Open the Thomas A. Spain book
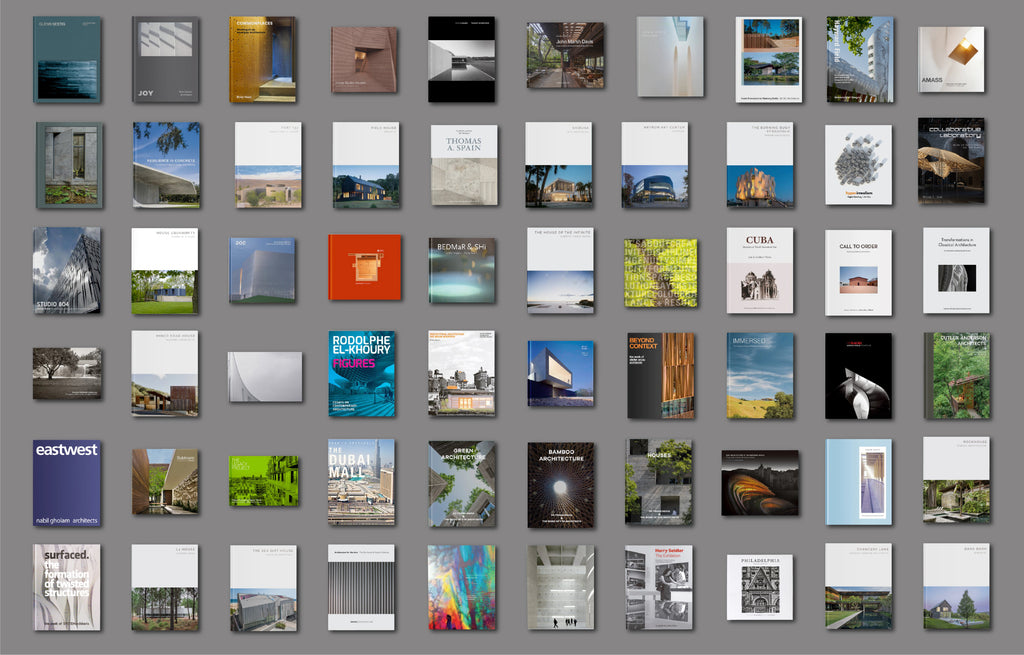The image size is (1024, 655). (464, 165)
